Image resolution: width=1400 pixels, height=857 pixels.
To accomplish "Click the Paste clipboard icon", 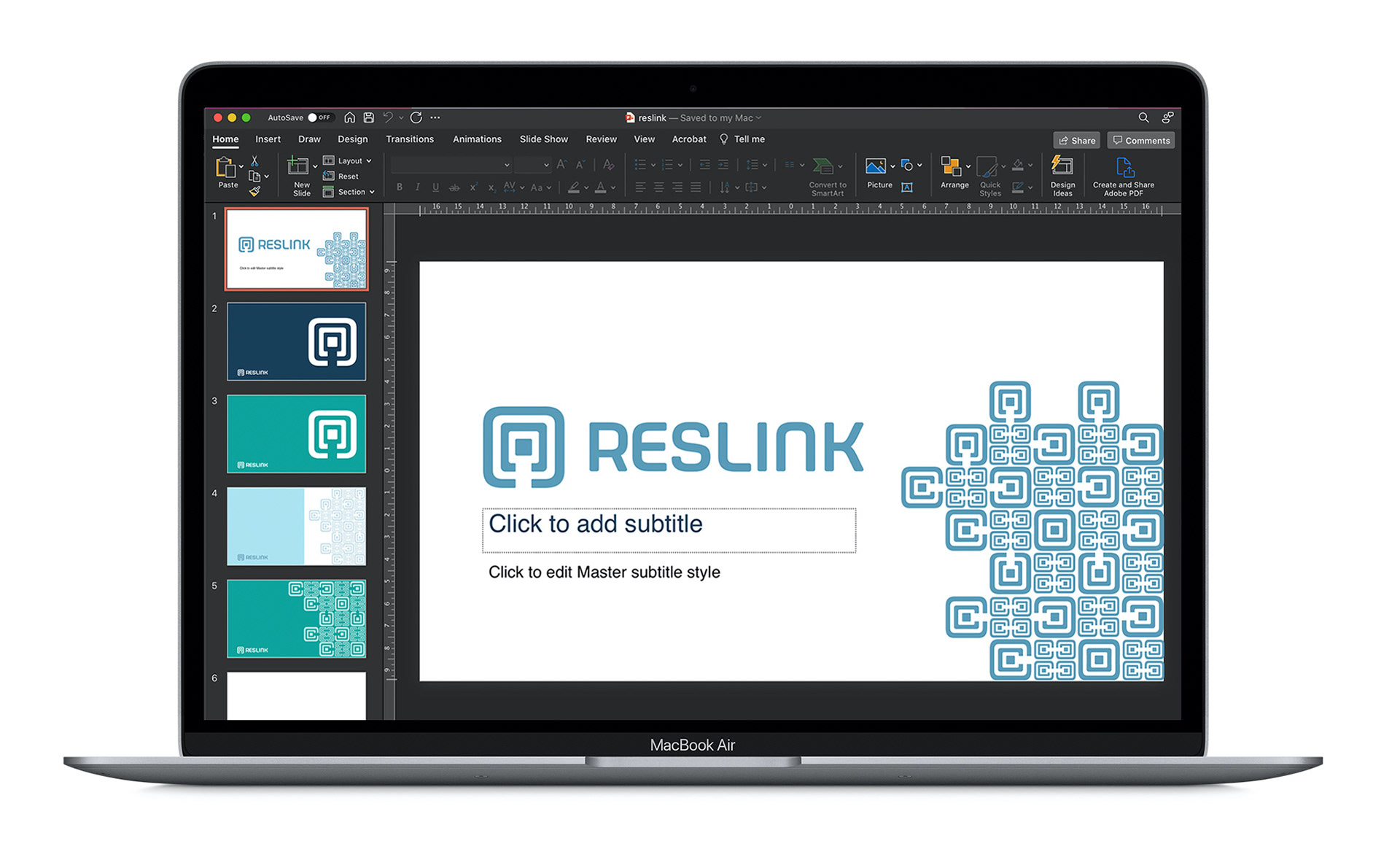I will click(x=225, y=168).
